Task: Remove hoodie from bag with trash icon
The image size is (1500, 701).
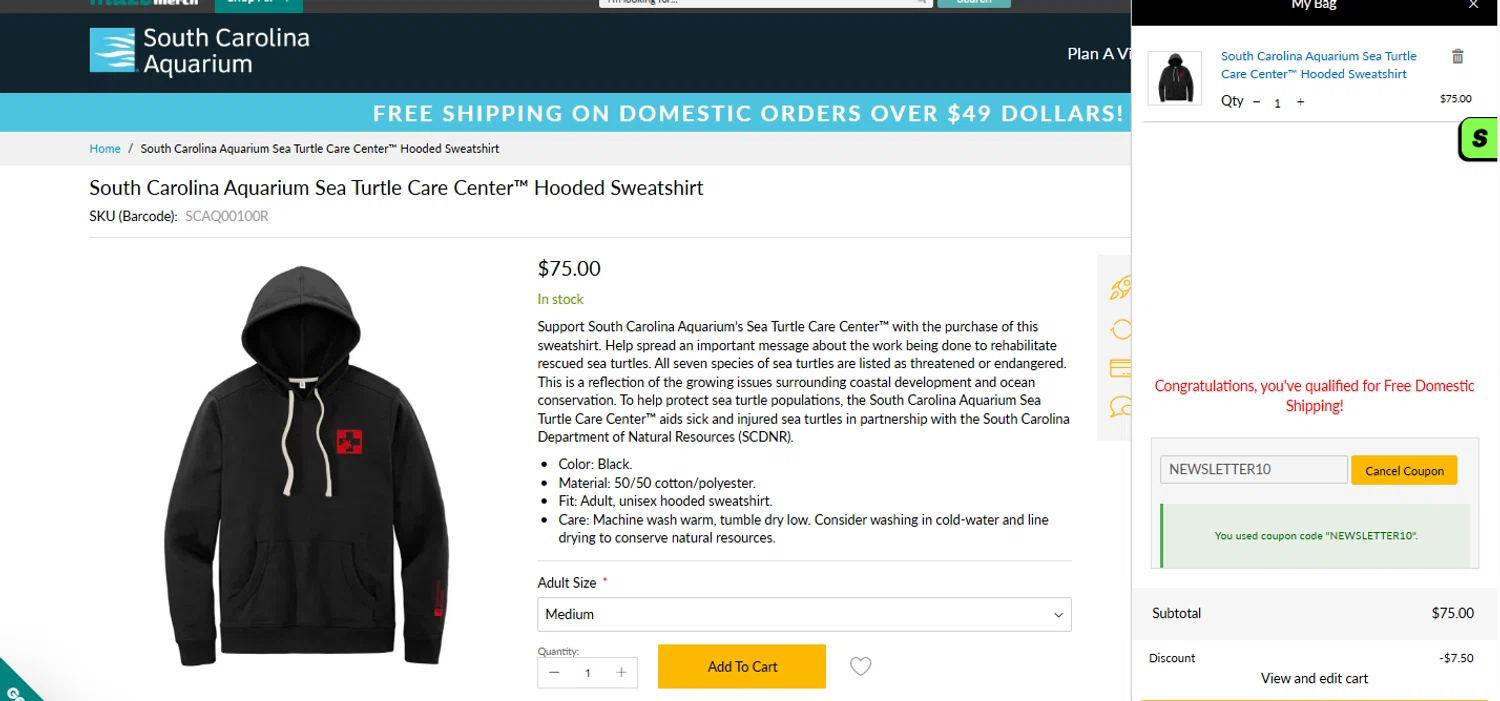Action: [x=1457, y=57]
